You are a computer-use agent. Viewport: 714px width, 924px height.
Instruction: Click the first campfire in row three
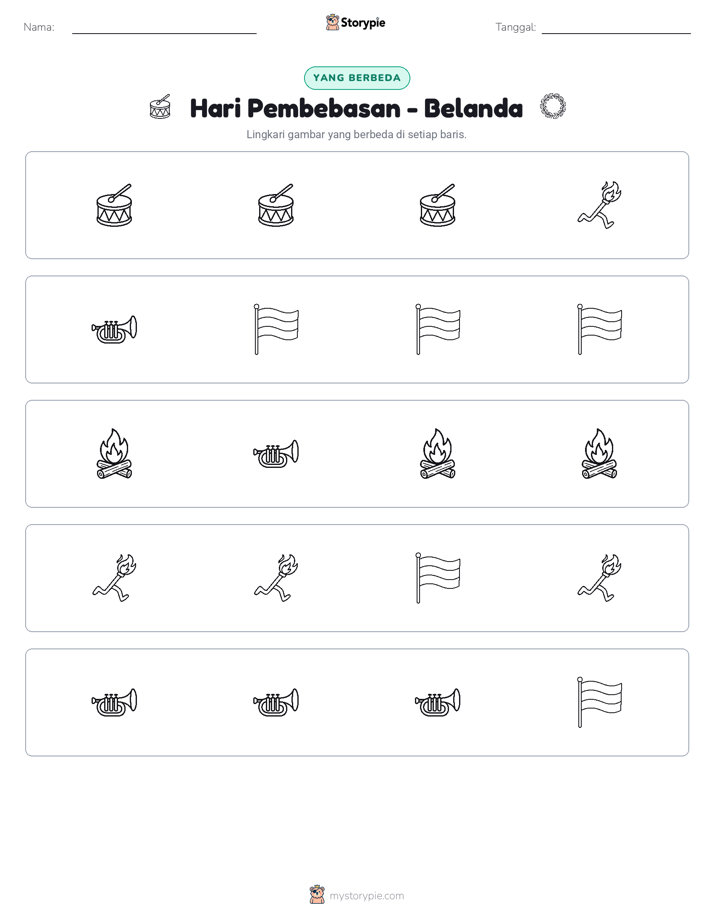[114, 454]
